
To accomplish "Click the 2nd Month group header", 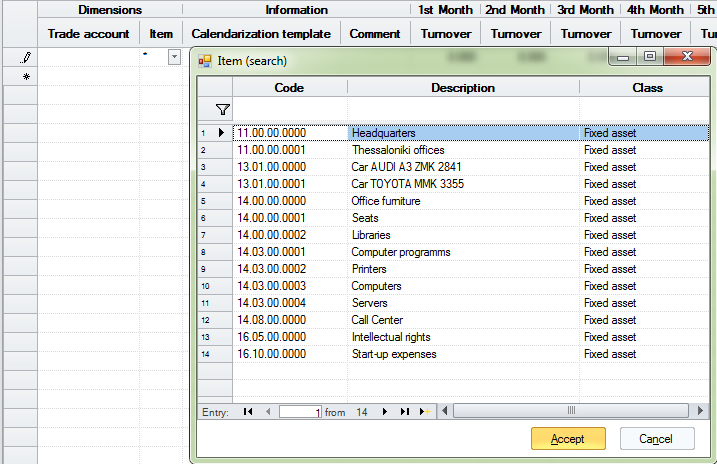I will click(515, 10).
